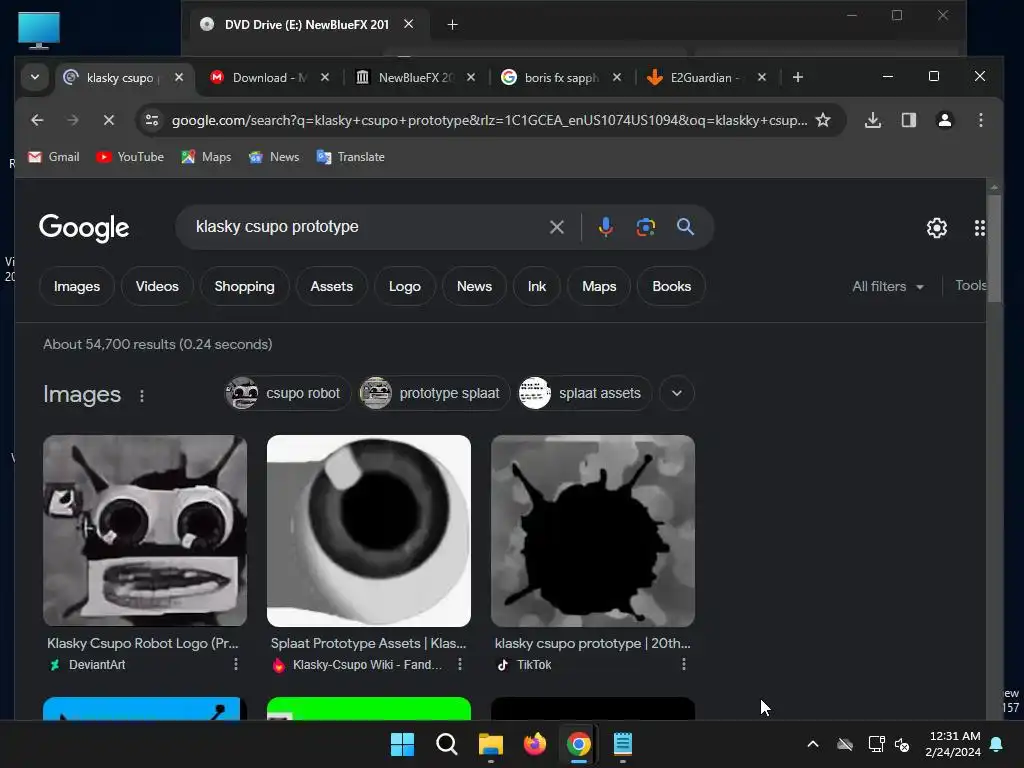View site information icon in address bar
This screenshot has height=768, width=1024.
pyautogui.click(x=152, y=120)
